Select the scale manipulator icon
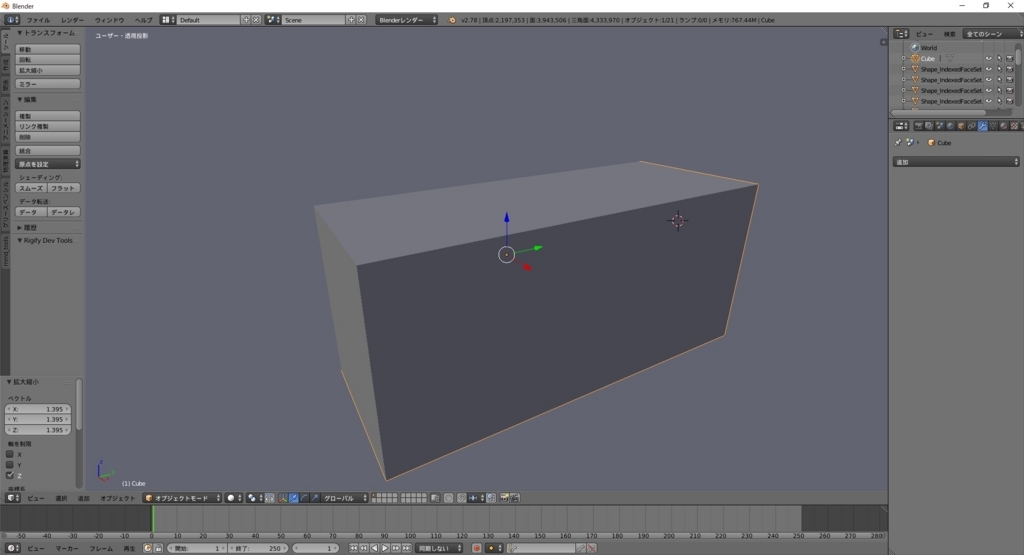 coord(315,498)
